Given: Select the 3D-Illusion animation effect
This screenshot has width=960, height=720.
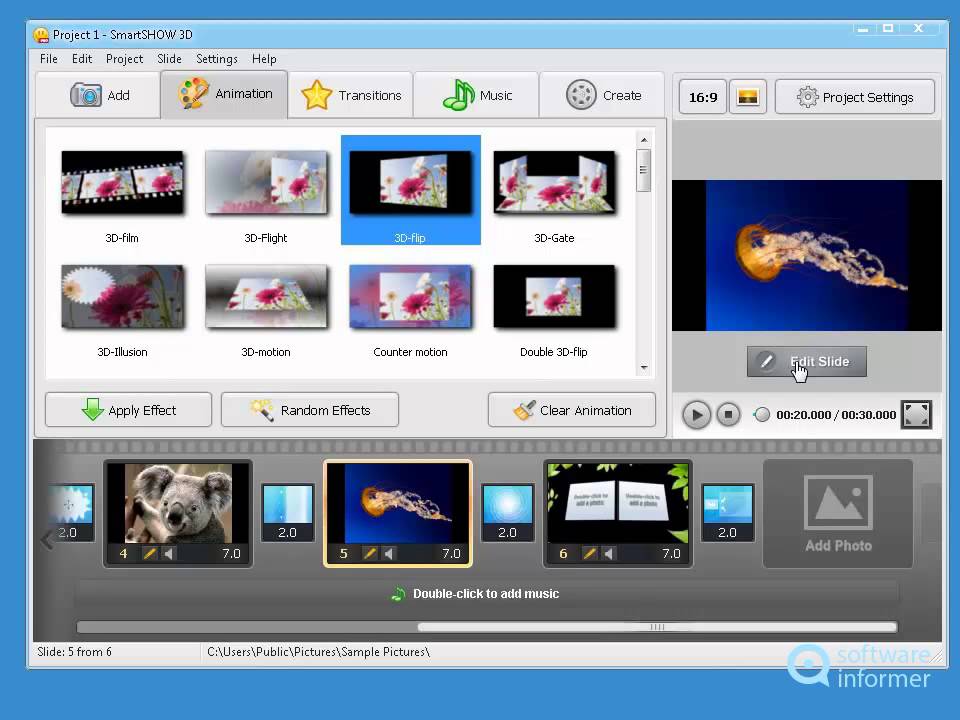Looking at the screenshot, I should 122,306.
